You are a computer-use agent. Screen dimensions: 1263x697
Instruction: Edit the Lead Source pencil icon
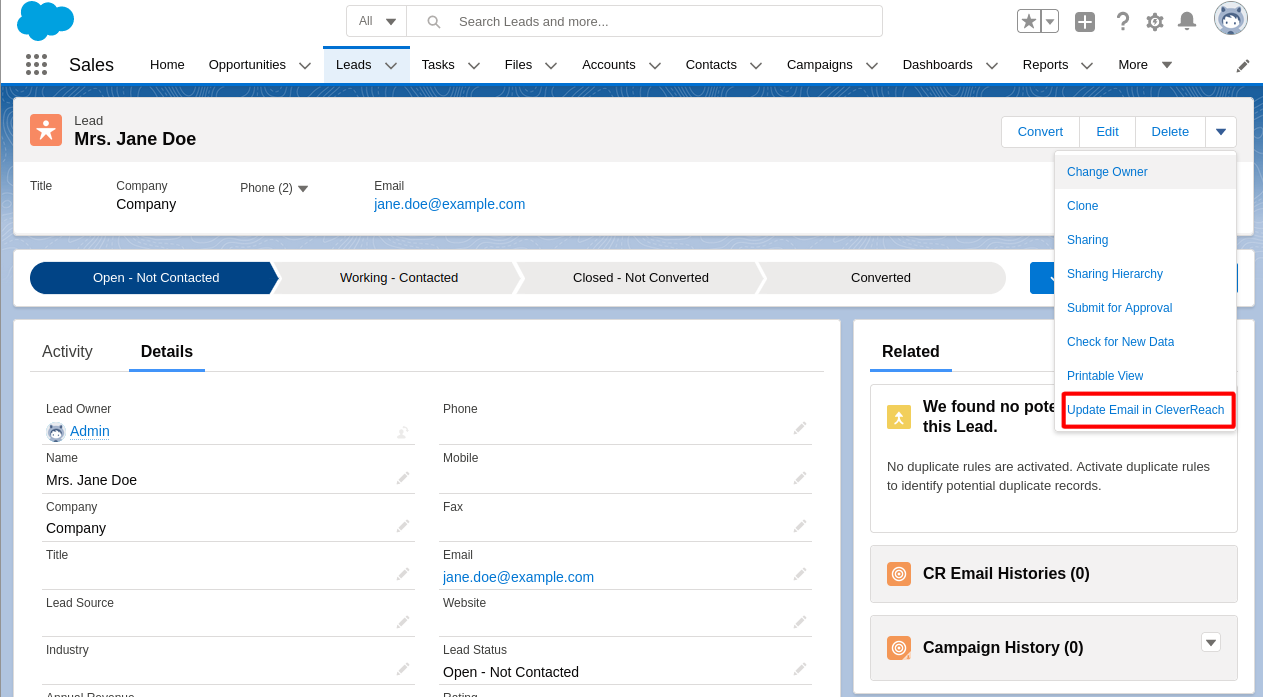point(403,622)
